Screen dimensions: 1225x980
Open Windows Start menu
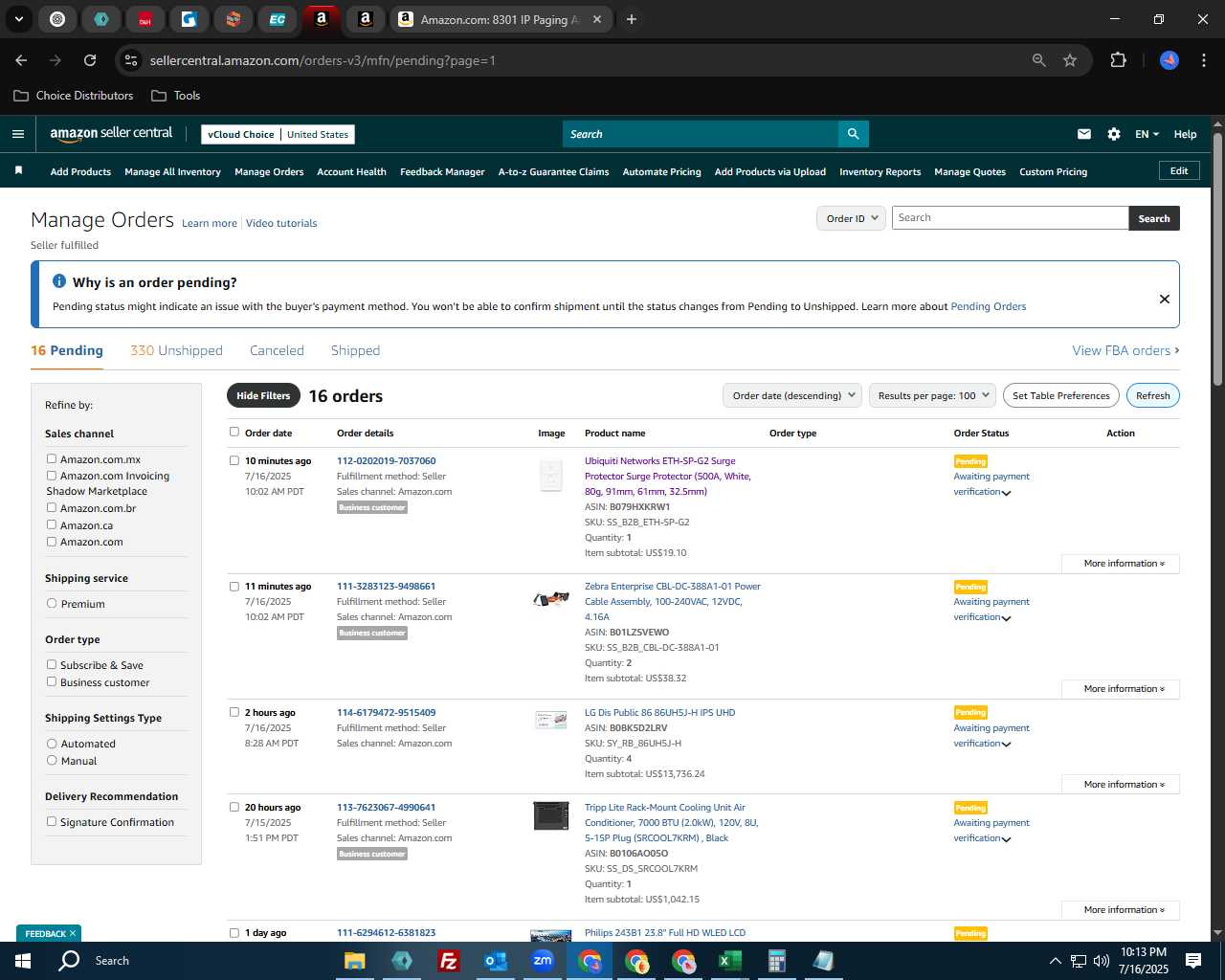[x=23, y=961]
